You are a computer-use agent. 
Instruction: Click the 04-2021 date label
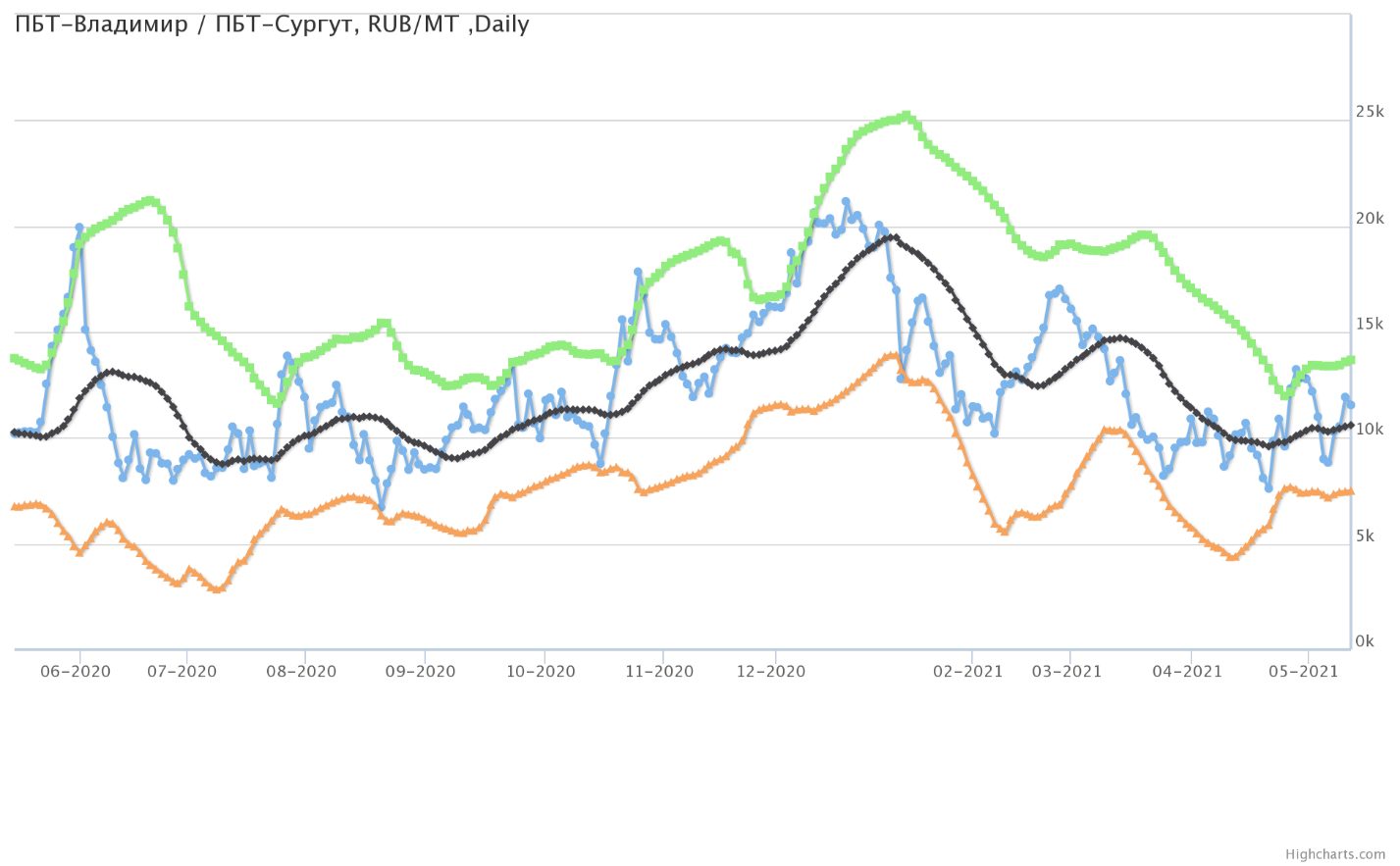[x=1187, y=672]
